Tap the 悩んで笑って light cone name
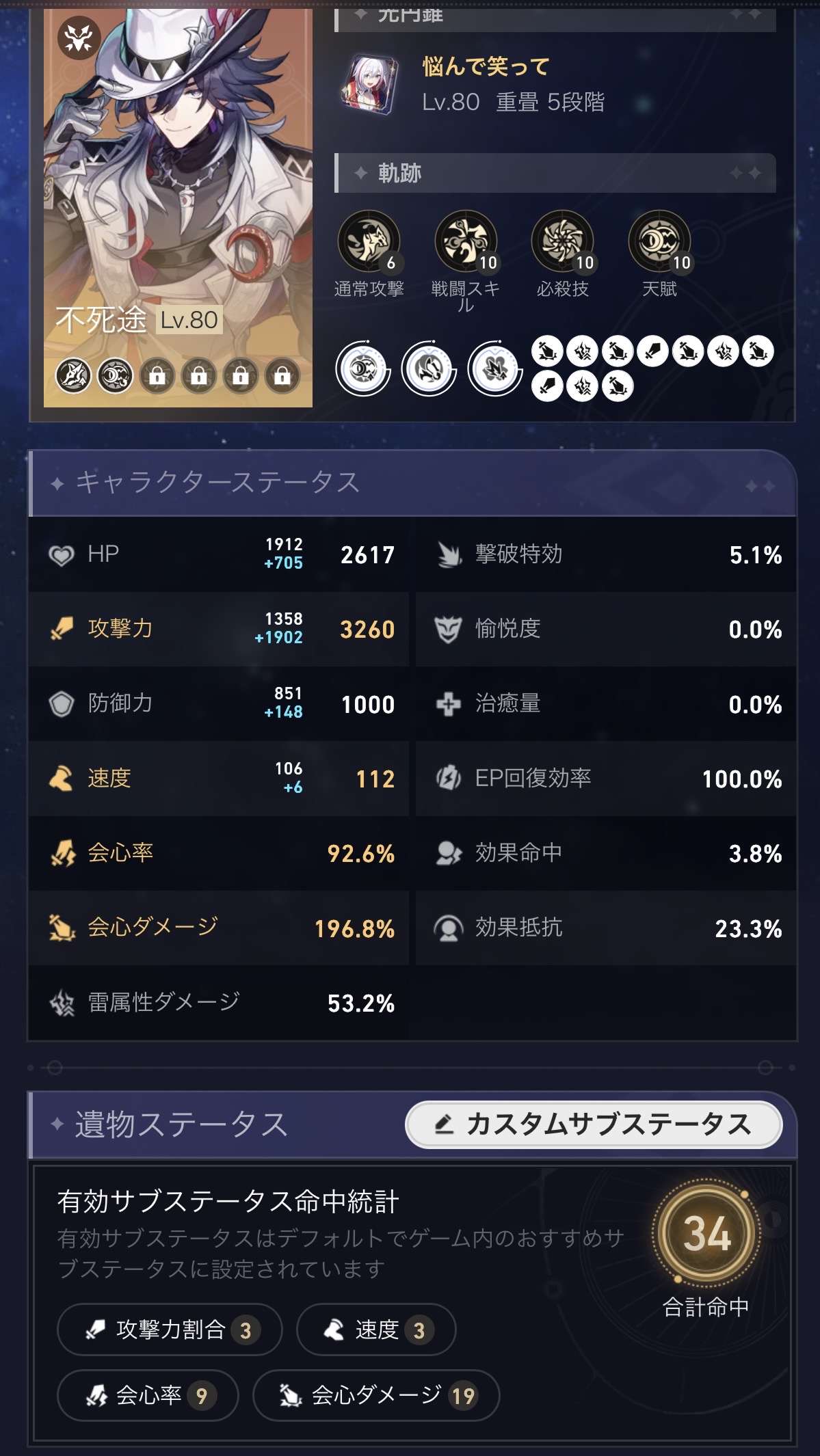This screenshot has width=820, height=1456. pos(486,67)
